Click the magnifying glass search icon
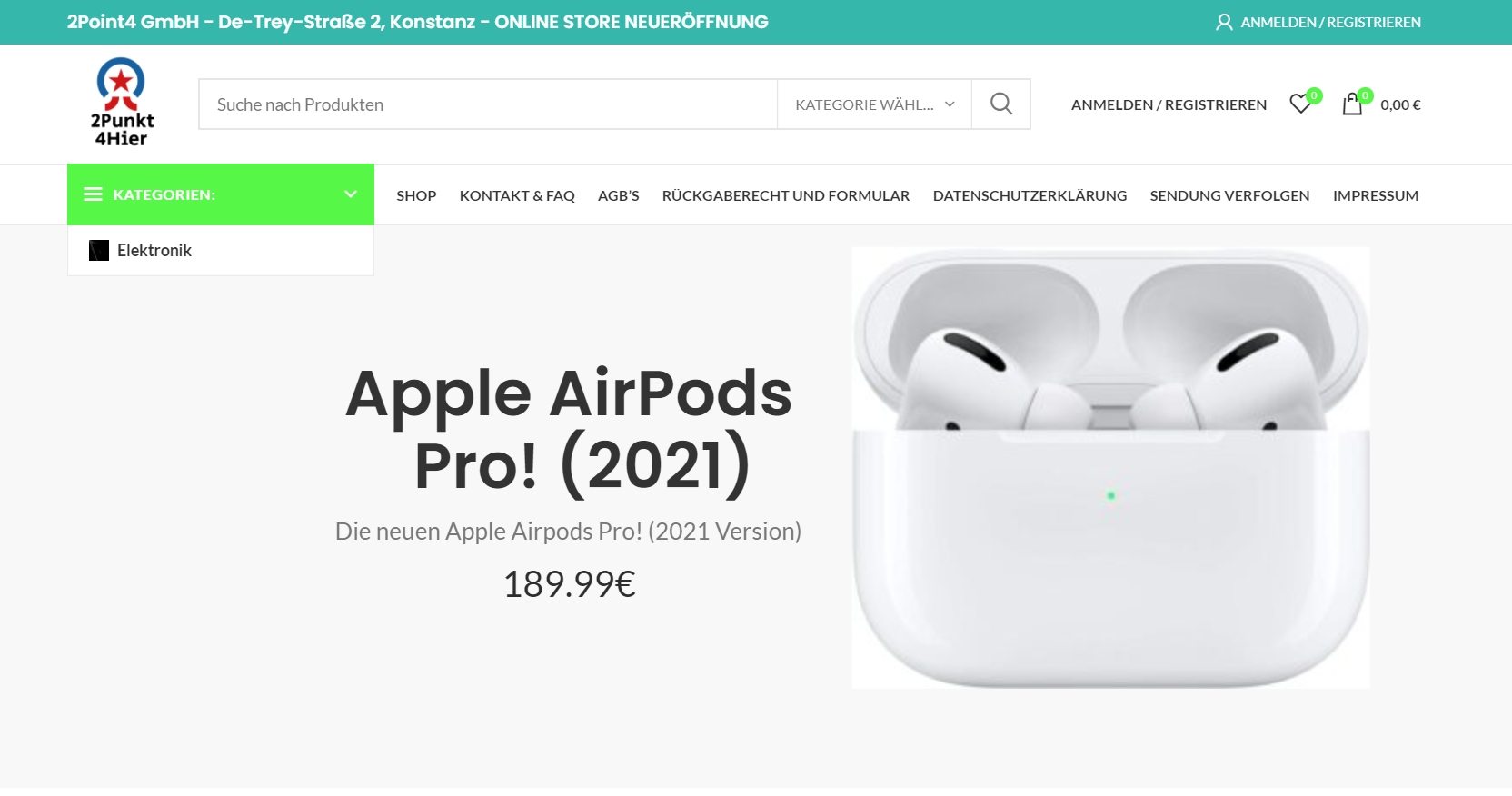 1001,104
